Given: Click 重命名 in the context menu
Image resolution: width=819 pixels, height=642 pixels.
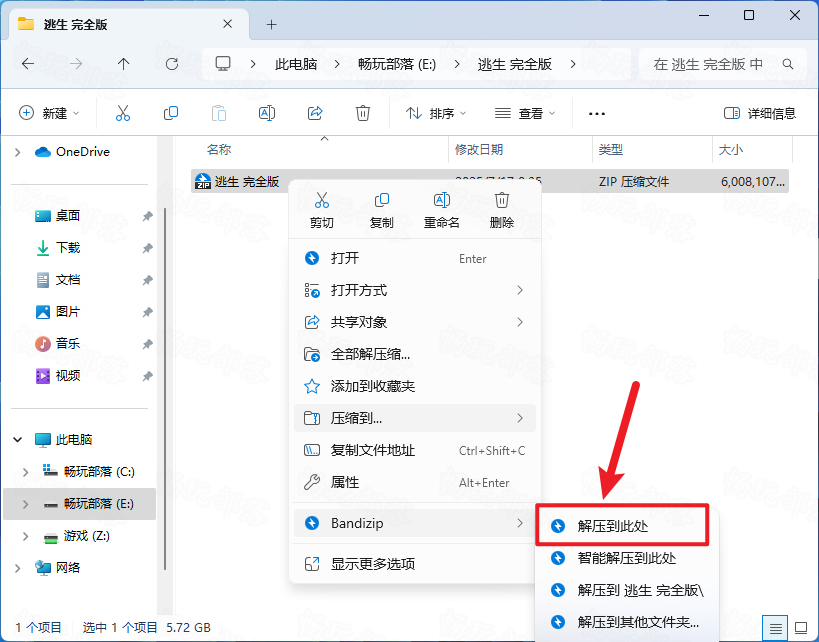Looking at the screenshot, I should 441,210.
